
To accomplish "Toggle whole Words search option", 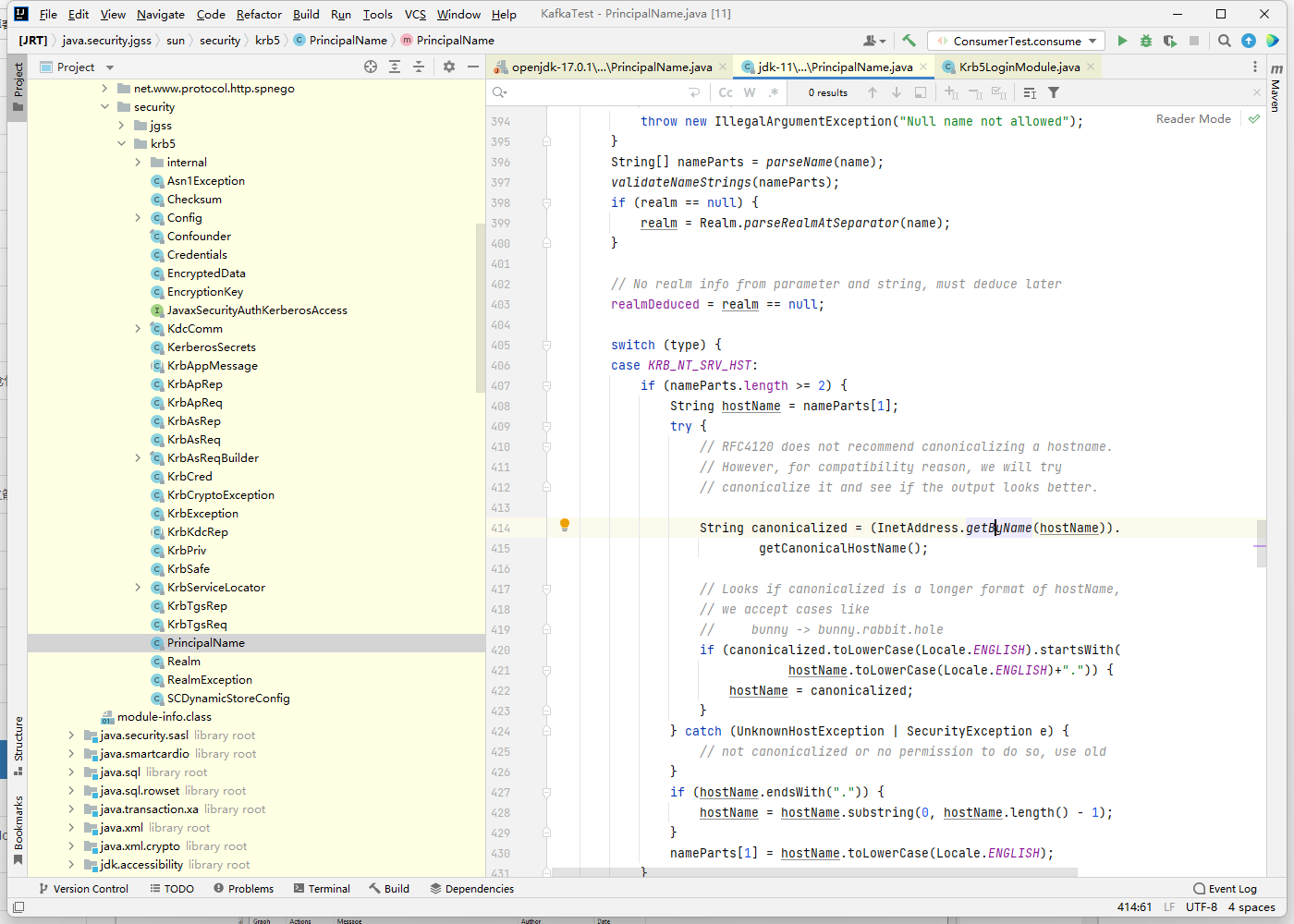I will click(750, 92).
